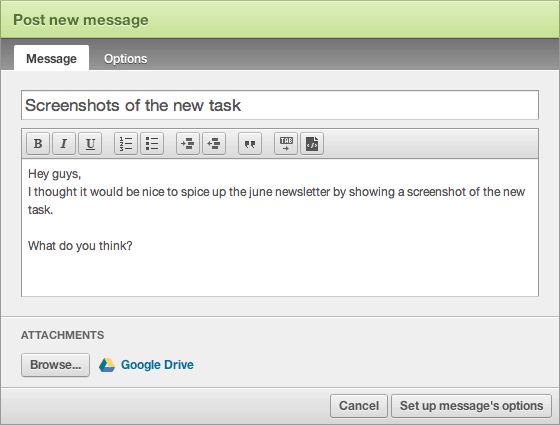
Task: Select the Message tab
Action: pos(51,58)
